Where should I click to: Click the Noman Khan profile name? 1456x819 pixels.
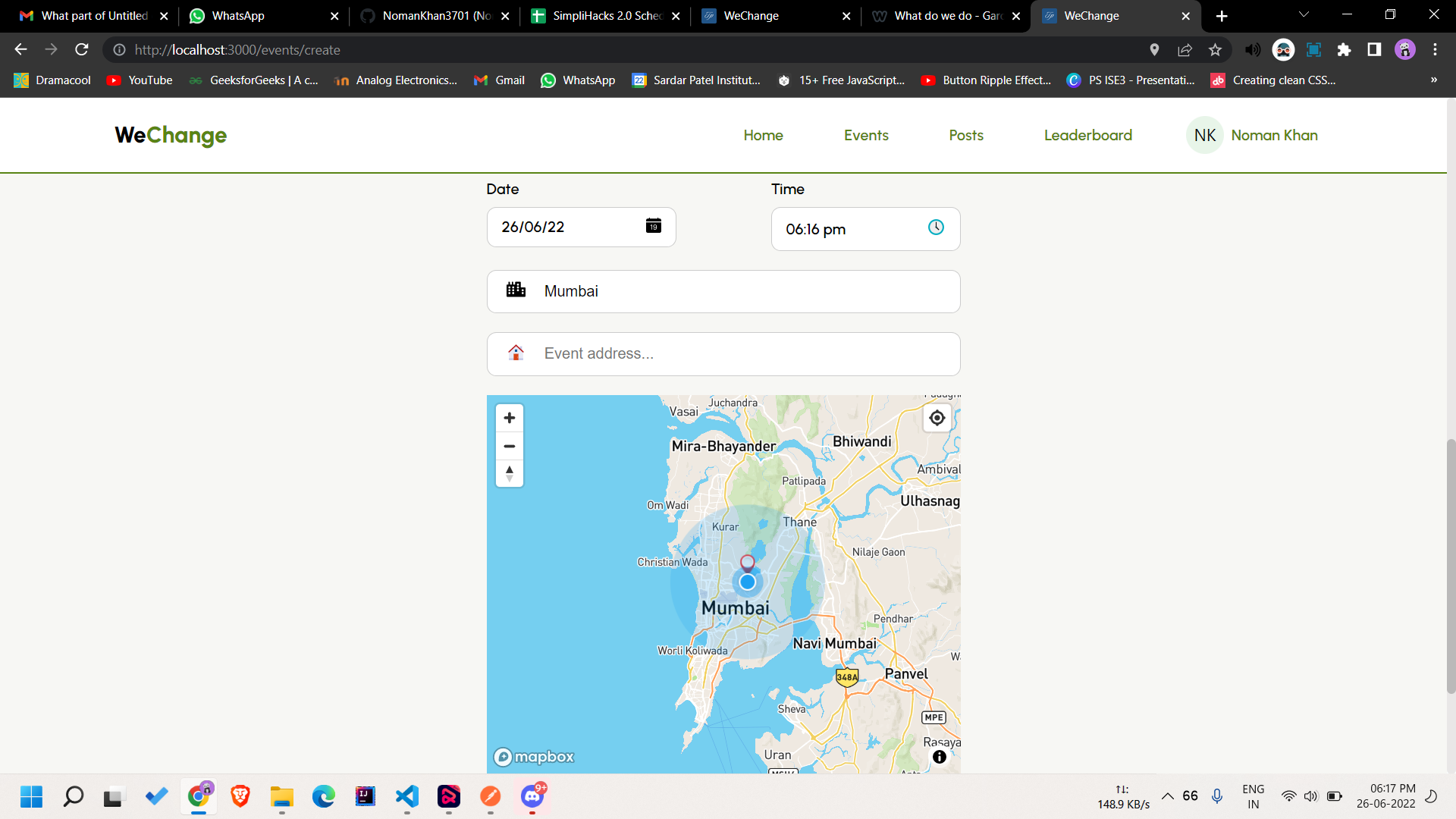pyautogui.click(x=1274, y=135)
